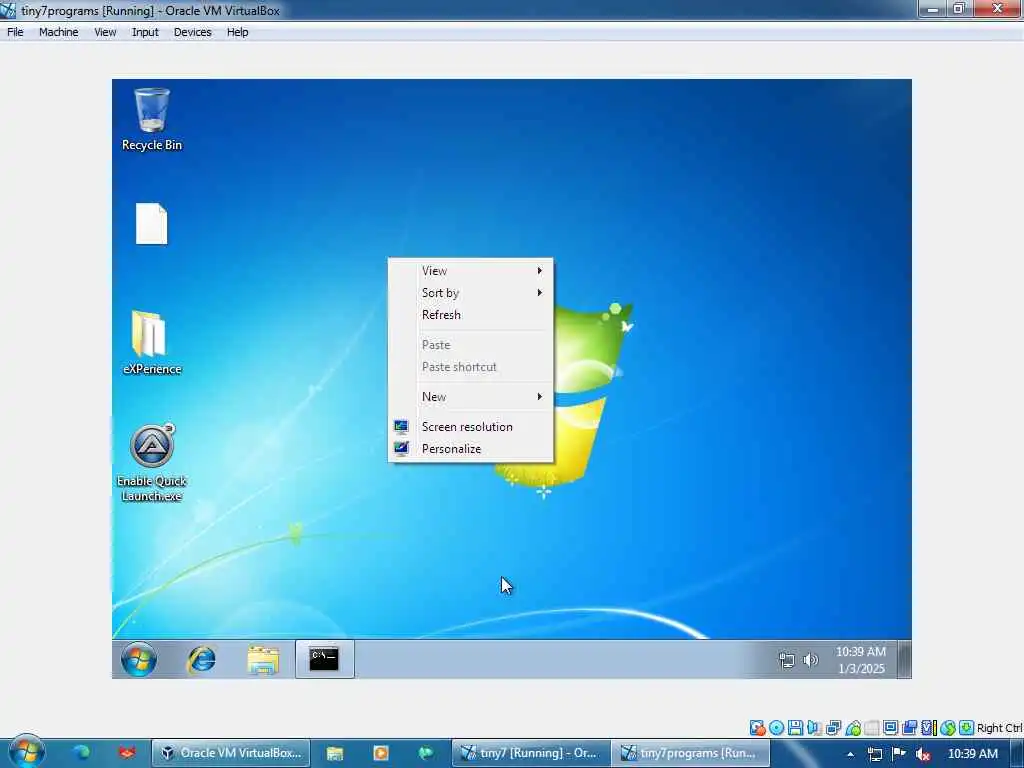The height and width of the screenshot is (768, 1024).
Task: Click the VirtualBox USB devices indicator
Action: [853, 728]
